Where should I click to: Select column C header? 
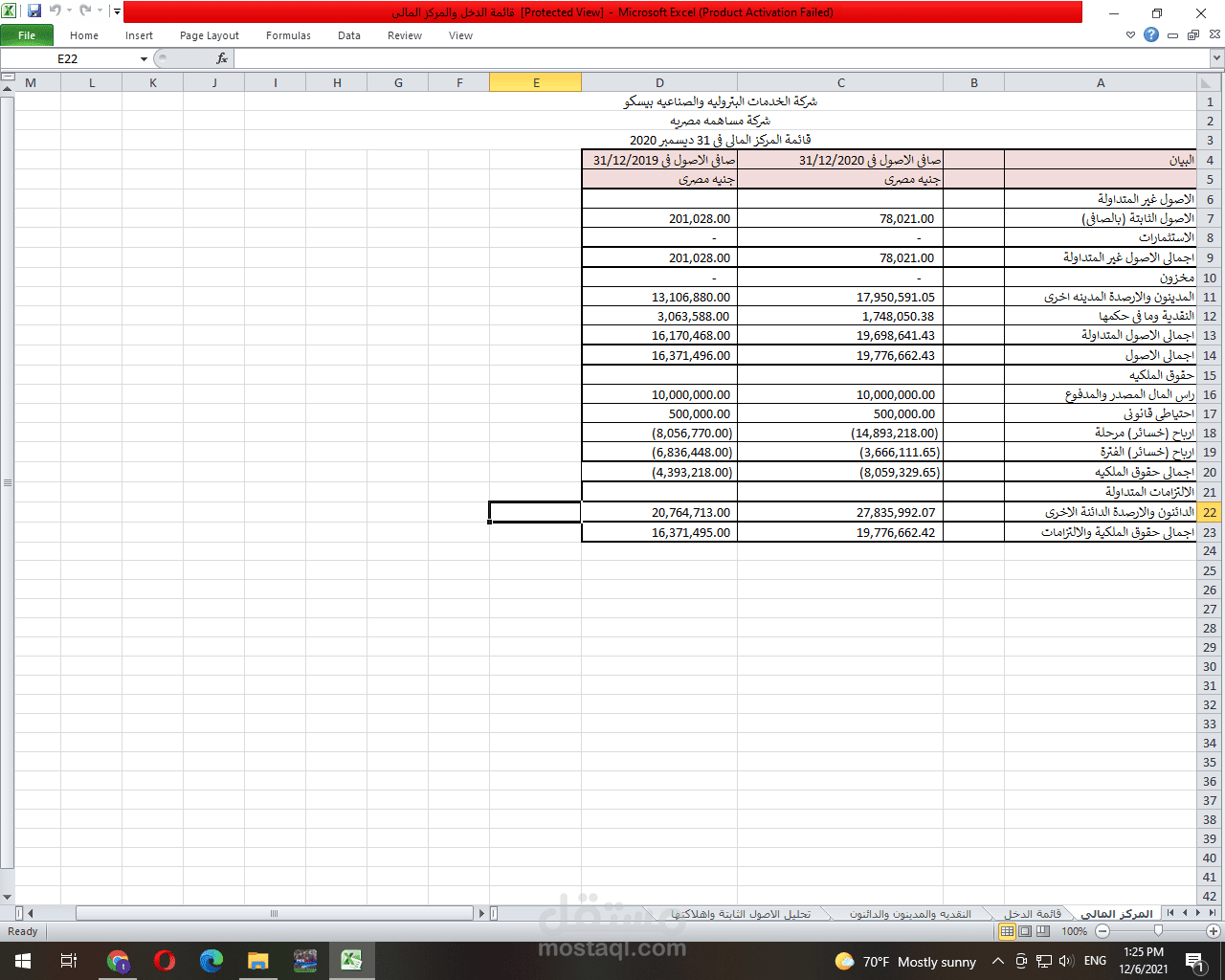pos(840,83)
